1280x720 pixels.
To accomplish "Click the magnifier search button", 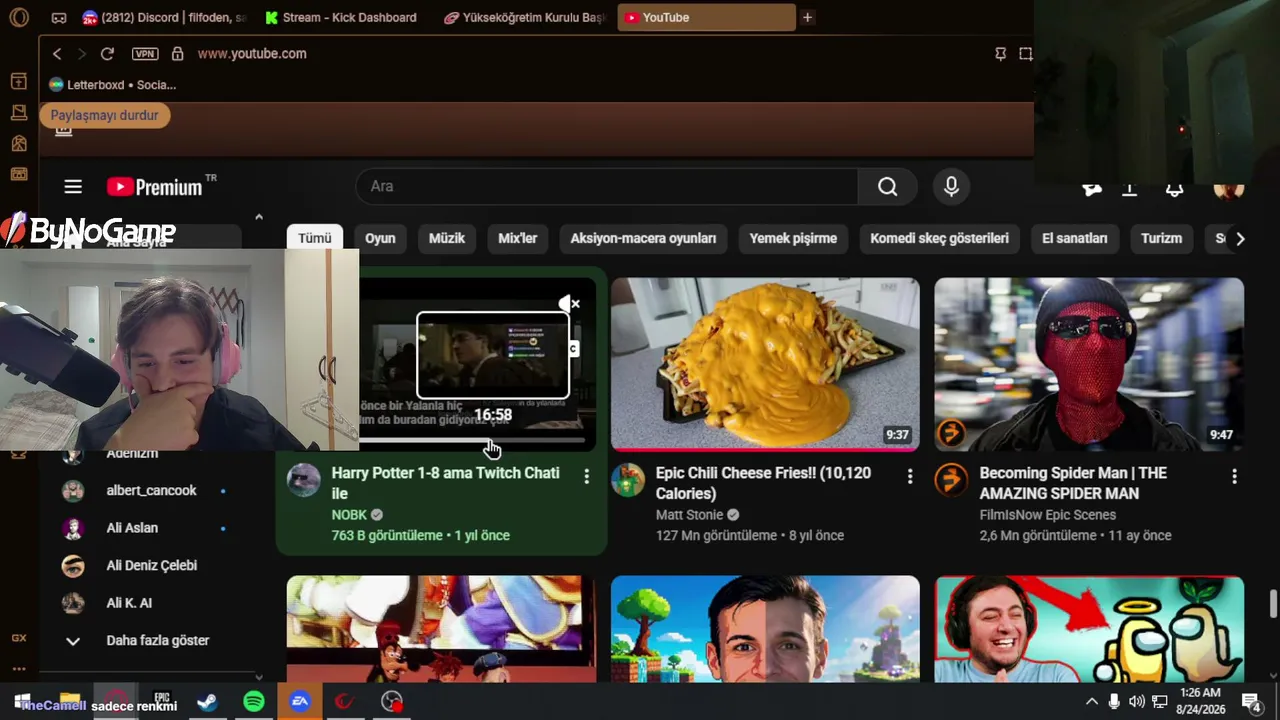I will coord(887,187).
